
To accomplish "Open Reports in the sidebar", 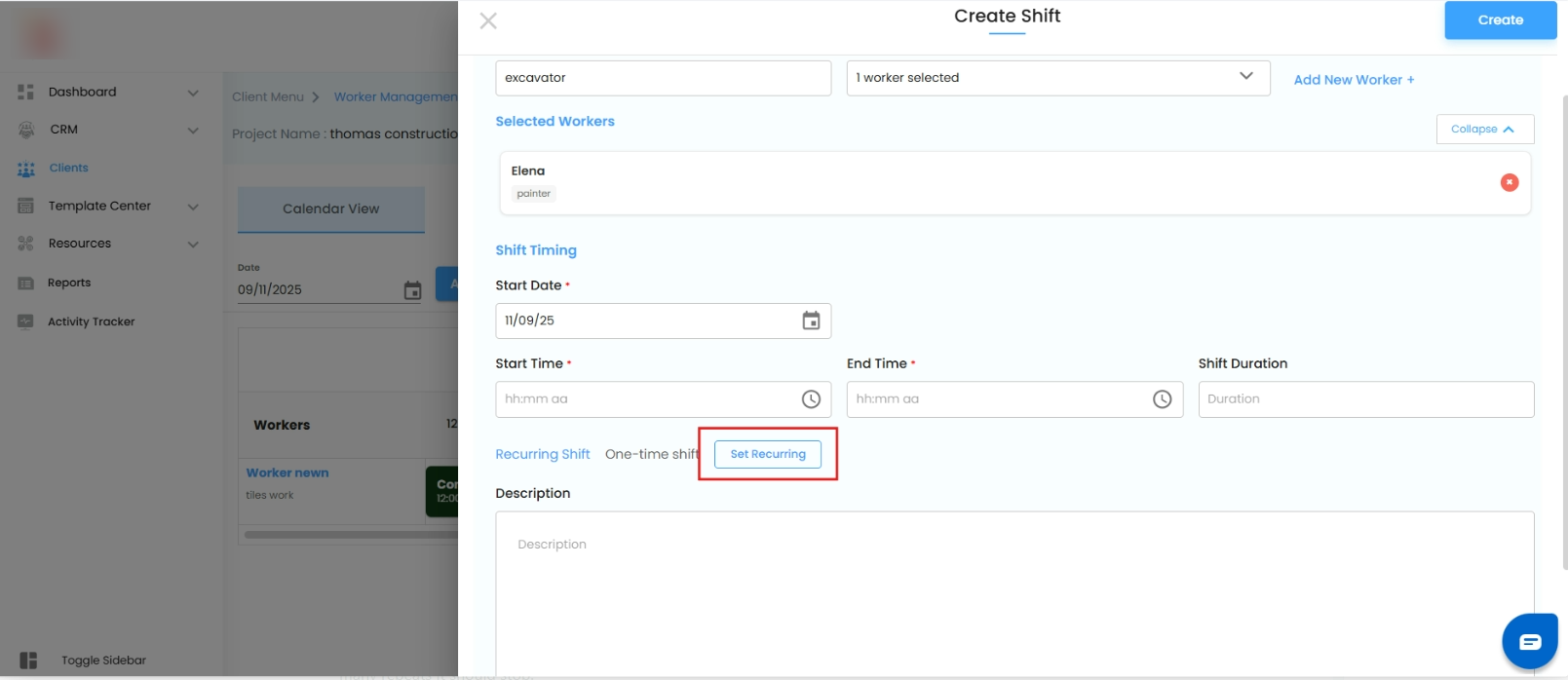I will click(x=69, y=283).
